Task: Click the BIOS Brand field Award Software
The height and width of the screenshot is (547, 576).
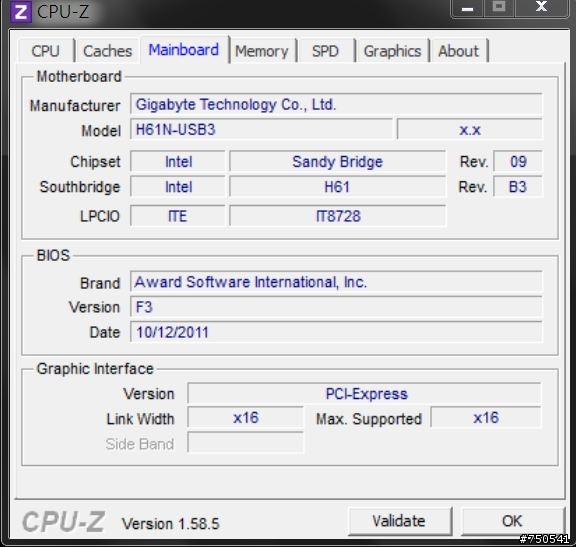Action: tap(336, 282)
